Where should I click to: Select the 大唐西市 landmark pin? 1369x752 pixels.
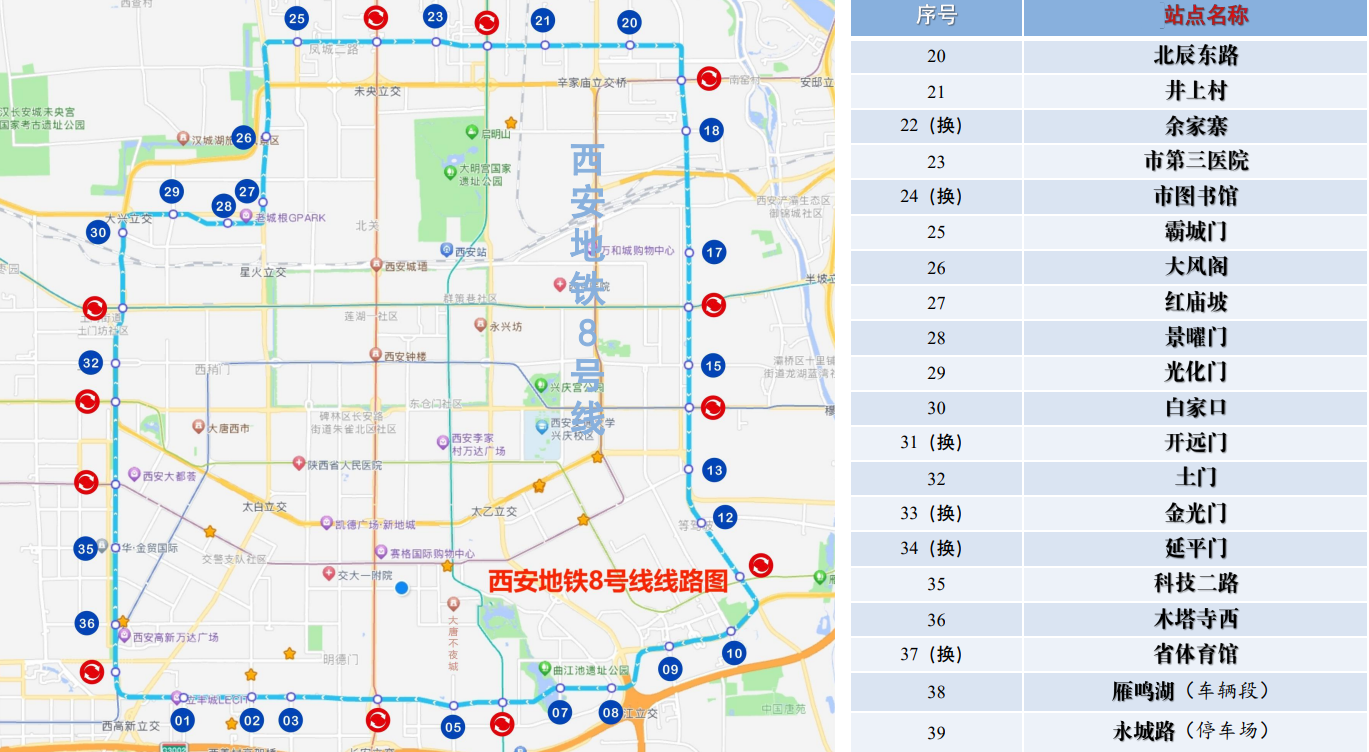coord(198,426)
